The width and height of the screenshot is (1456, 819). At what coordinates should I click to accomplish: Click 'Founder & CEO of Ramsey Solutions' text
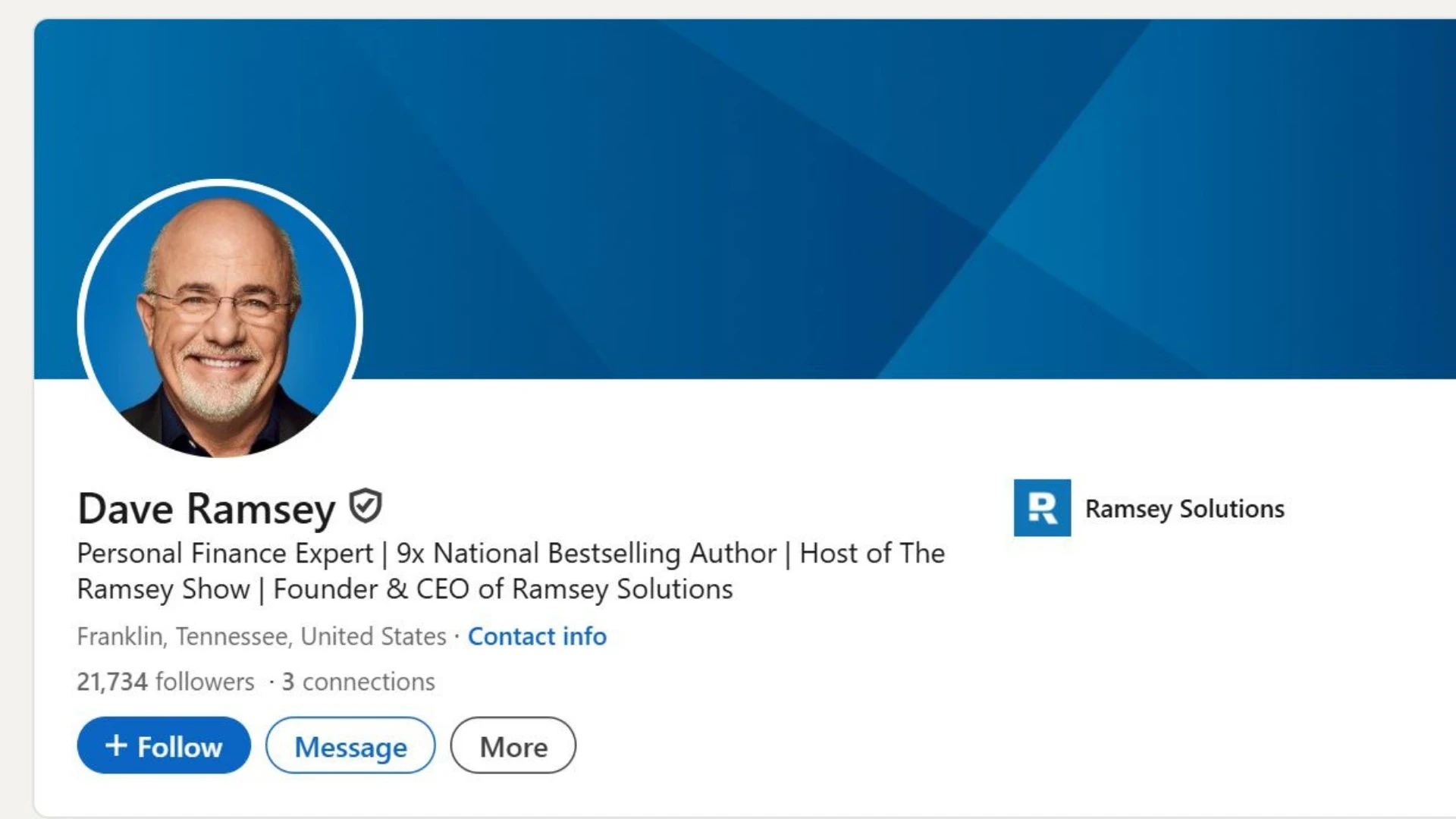pyautogui.click(x=503, y=589)
